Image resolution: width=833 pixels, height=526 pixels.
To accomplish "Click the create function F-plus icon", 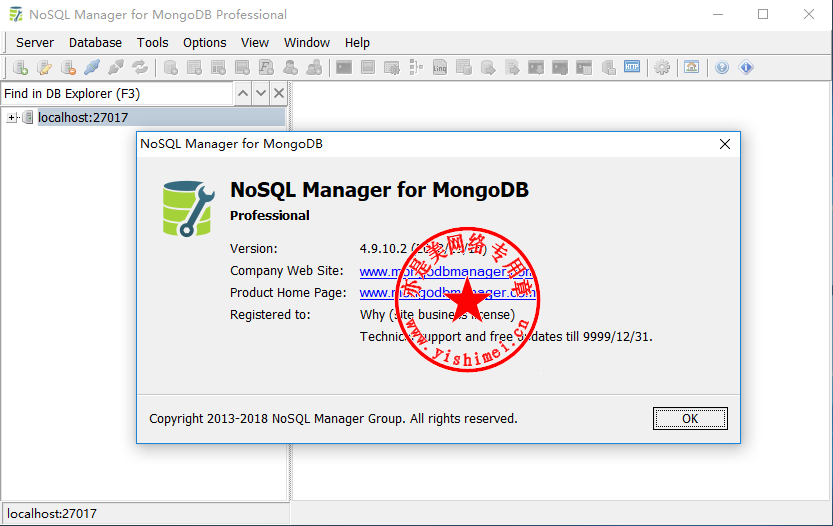I will point(266,67).
